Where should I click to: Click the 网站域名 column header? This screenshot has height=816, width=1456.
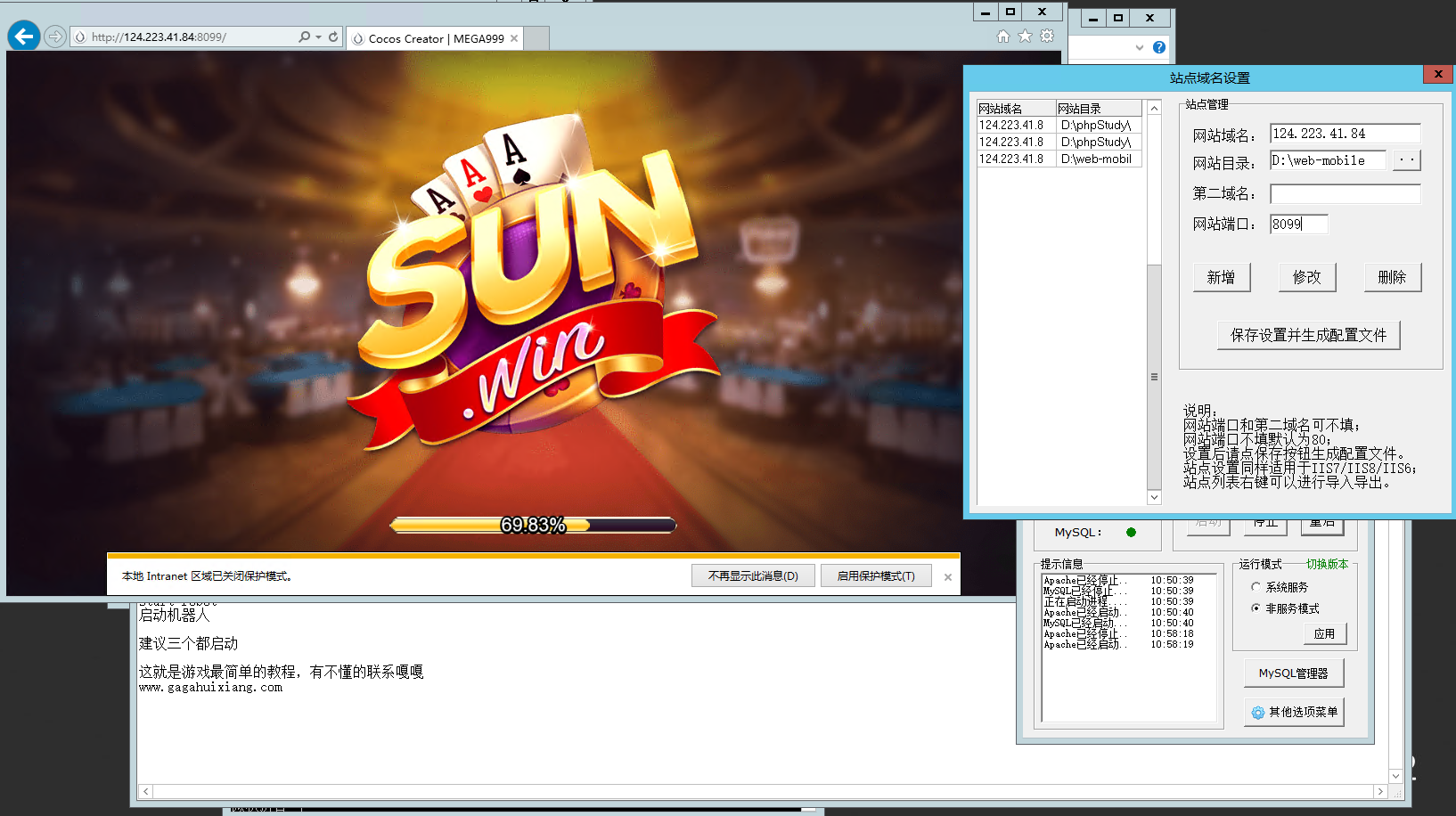(x=1016, y=109)
